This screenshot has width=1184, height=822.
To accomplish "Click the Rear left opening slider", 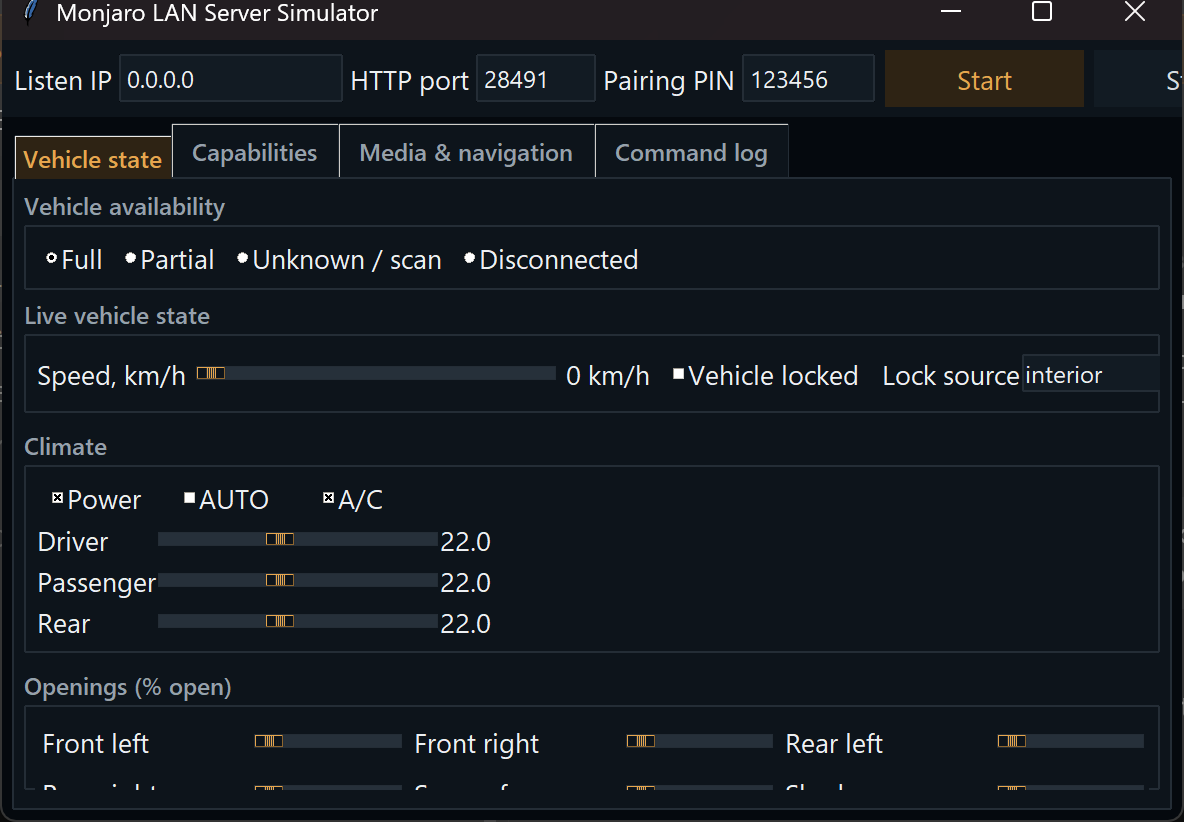I will [1071, 741].
